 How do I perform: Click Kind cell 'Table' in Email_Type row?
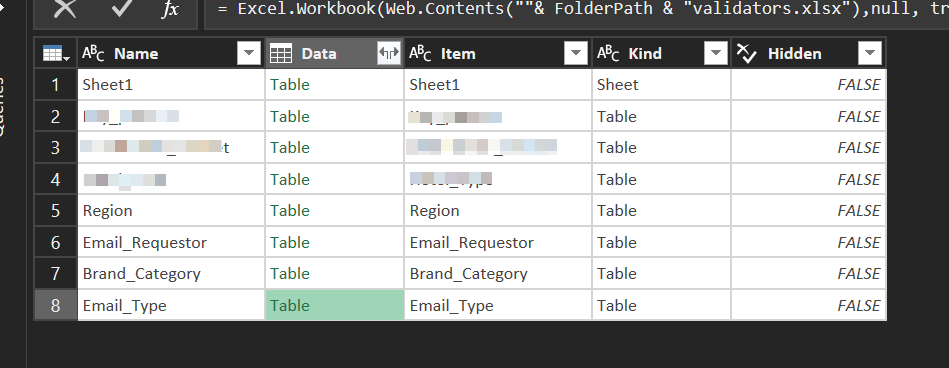coord(662,306)
